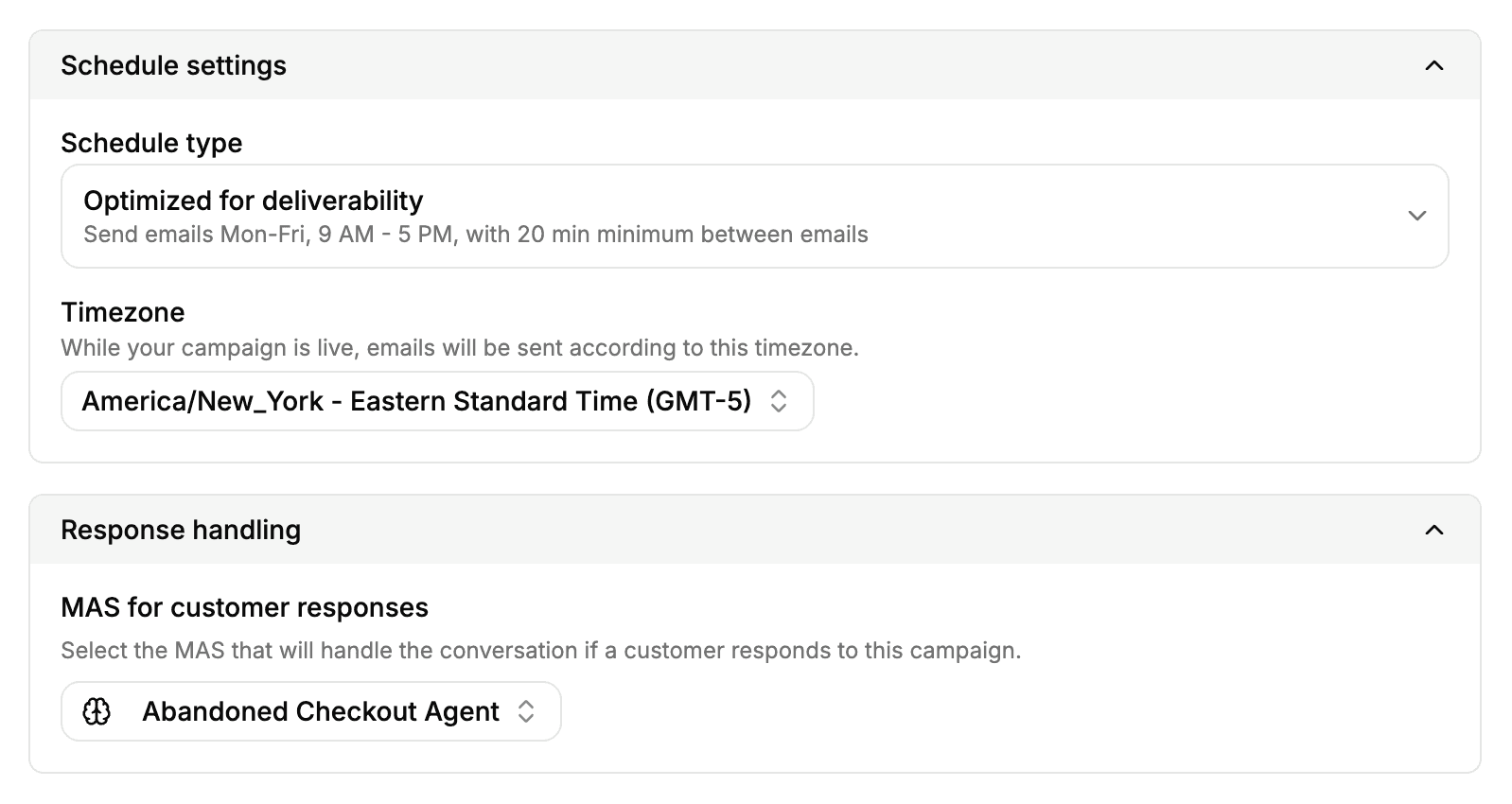Click the Timezone selector up-down arrows icon
This screenshot has height=804, width=1512.
click(779, 401)
